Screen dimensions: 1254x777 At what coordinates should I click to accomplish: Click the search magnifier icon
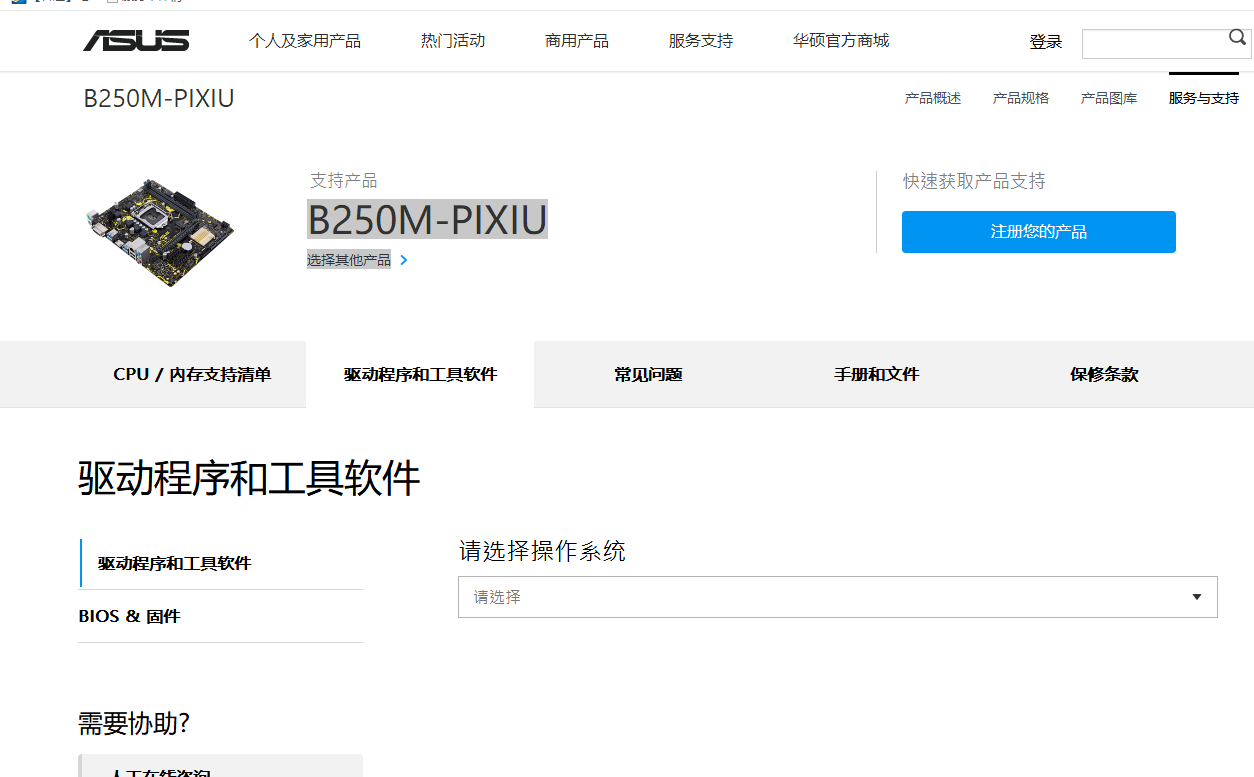point(1238,38)
